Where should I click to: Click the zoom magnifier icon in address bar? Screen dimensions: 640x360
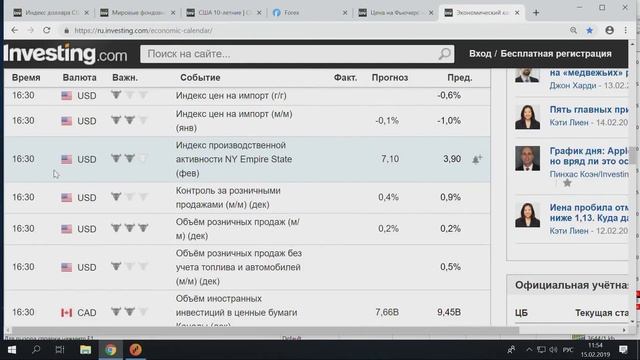pos(573,30)
